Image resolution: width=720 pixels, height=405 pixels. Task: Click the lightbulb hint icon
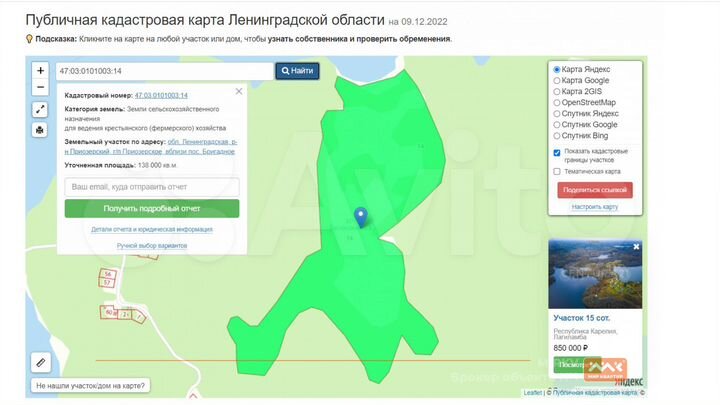[29, 39]
